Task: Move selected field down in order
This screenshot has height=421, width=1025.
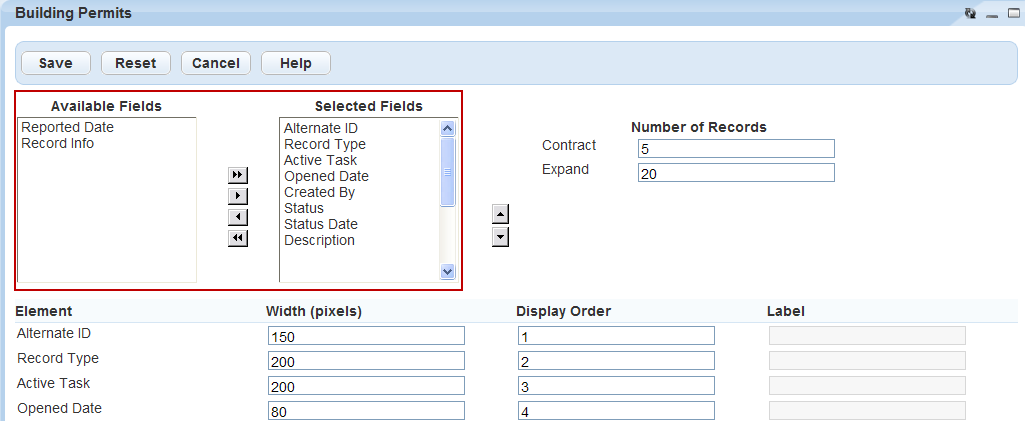Action: 501,237
